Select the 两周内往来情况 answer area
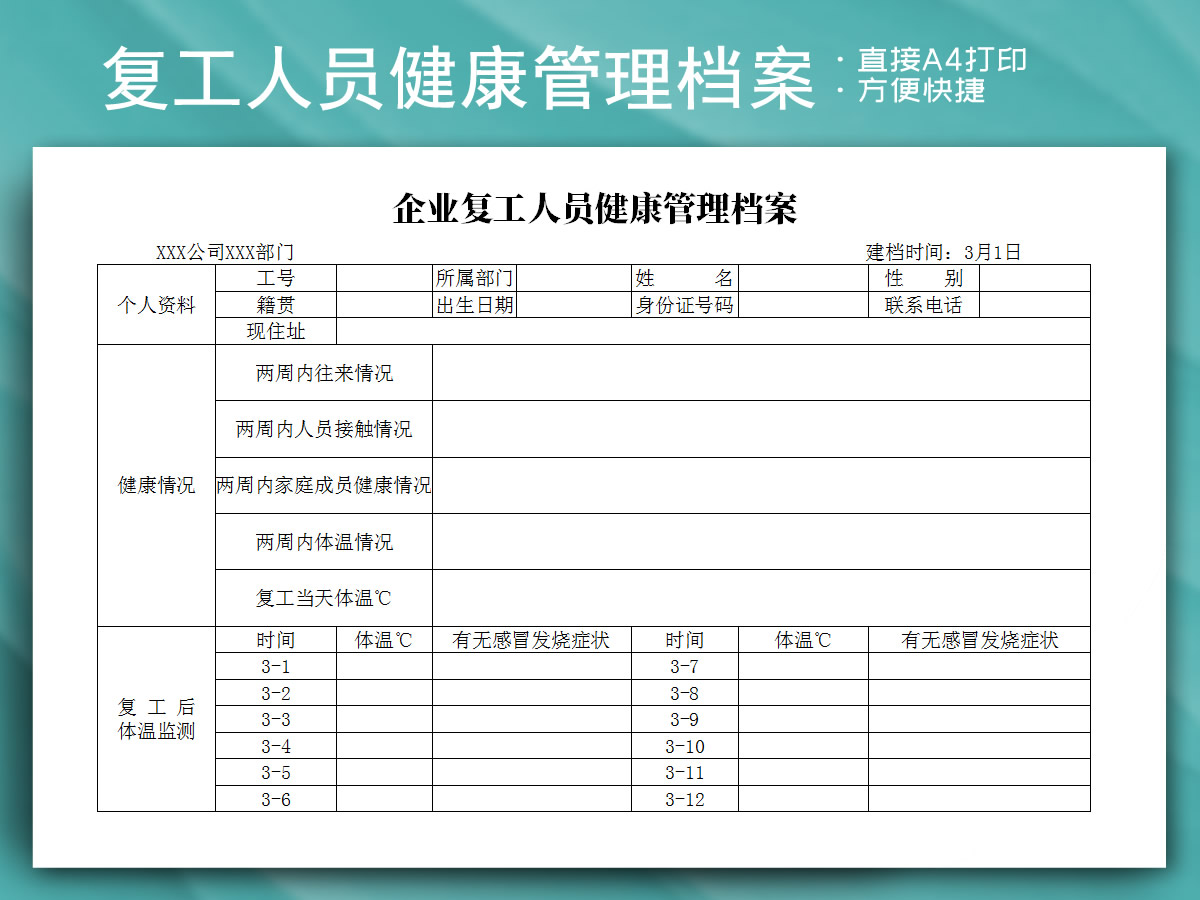 [760, 373]
